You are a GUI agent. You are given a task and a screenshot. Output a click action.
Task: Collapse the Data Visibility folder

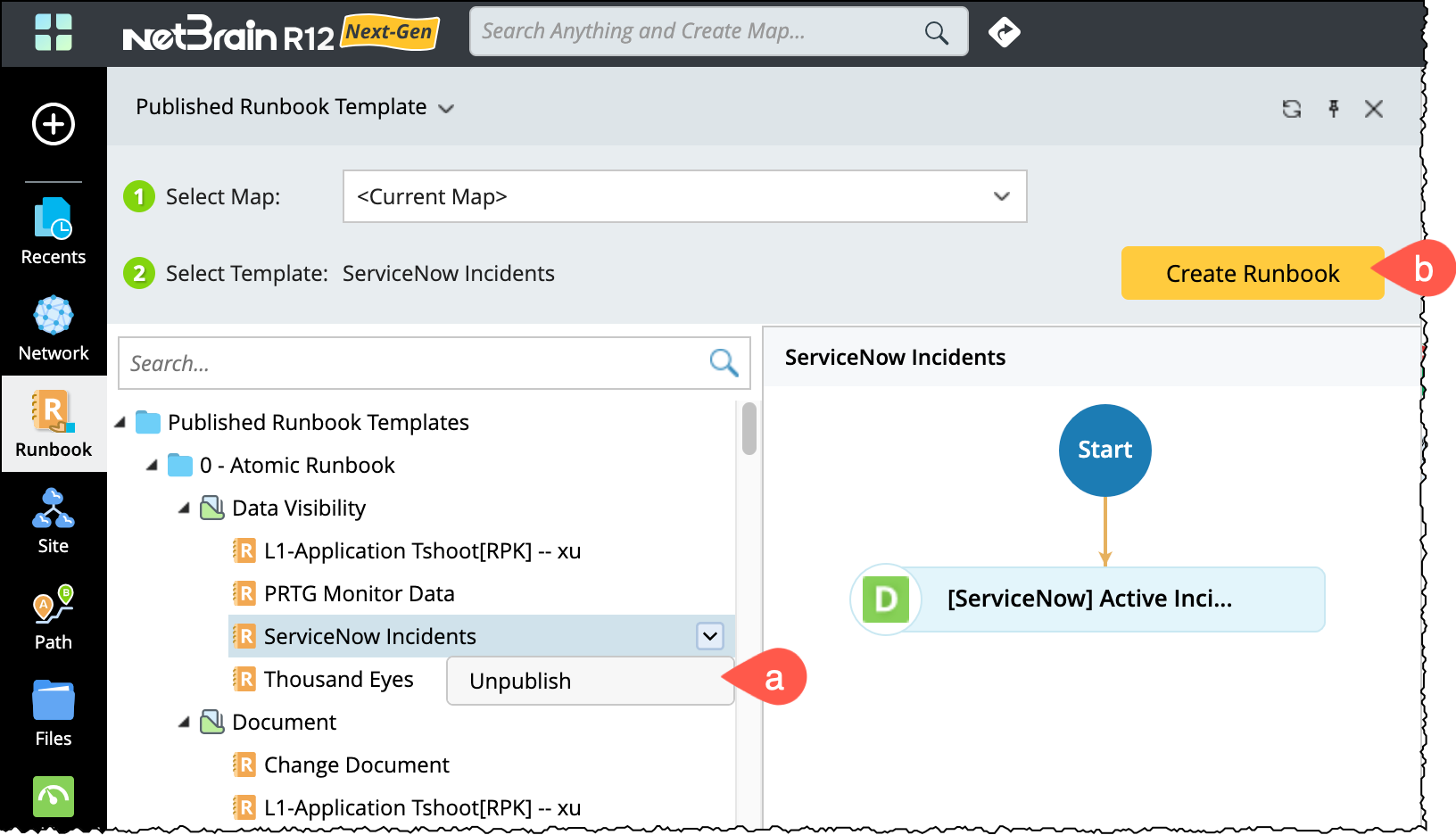(184, 508)
